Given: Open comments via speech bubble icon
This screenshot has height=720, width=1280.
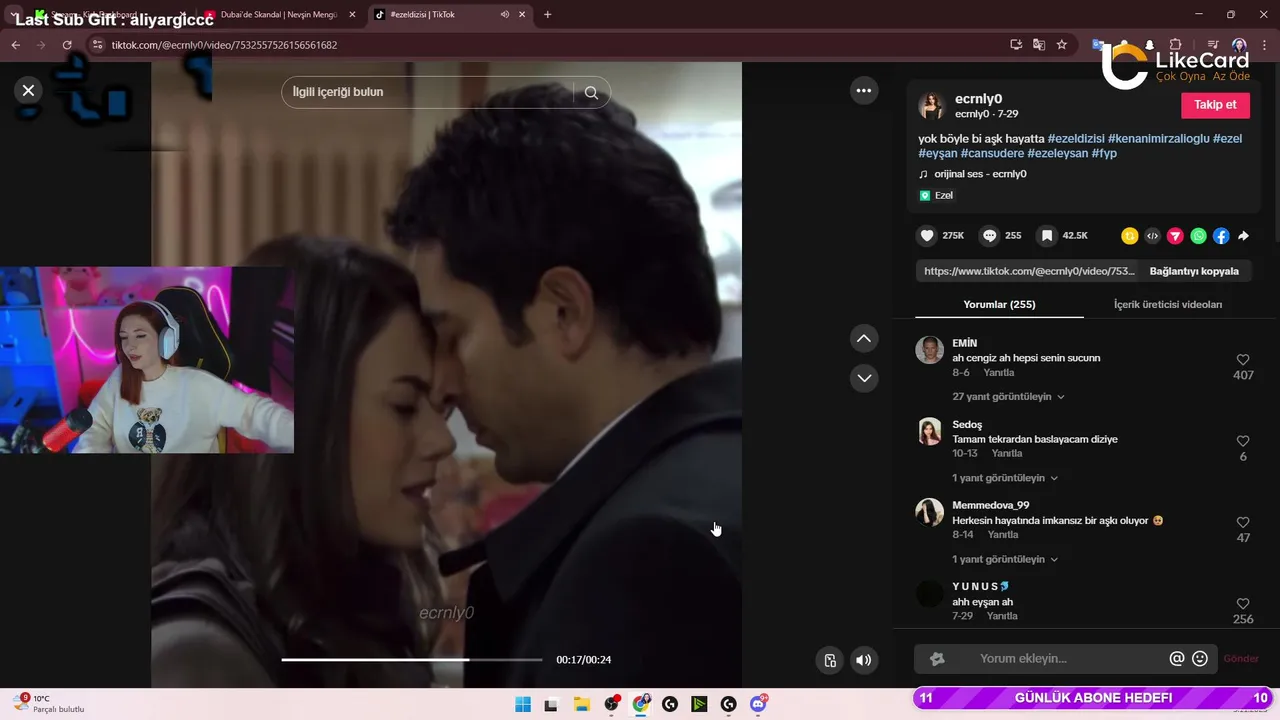Looking at the screenshot, I should pyautogui.click(x=989, y=236).
